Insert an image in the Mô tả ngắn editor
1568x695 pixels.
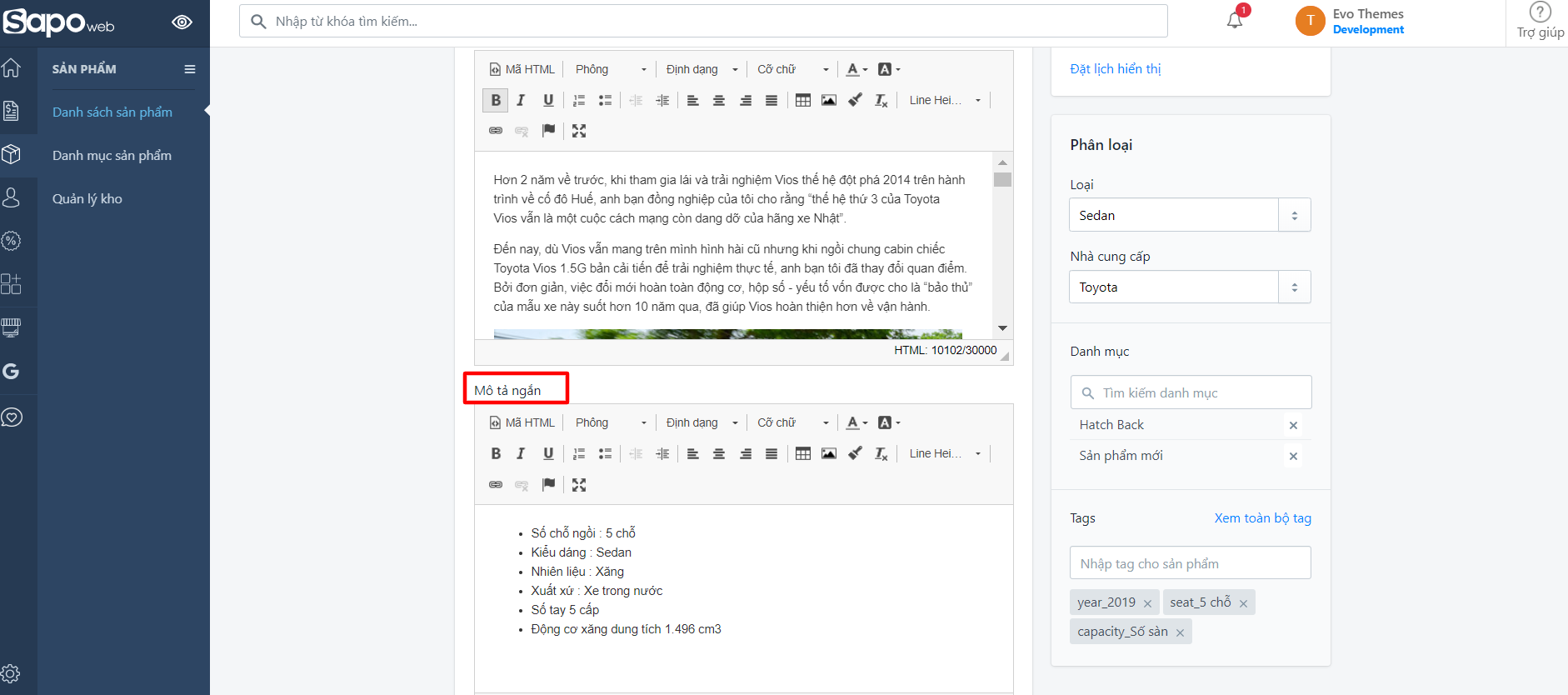click(x=829, y=454)
